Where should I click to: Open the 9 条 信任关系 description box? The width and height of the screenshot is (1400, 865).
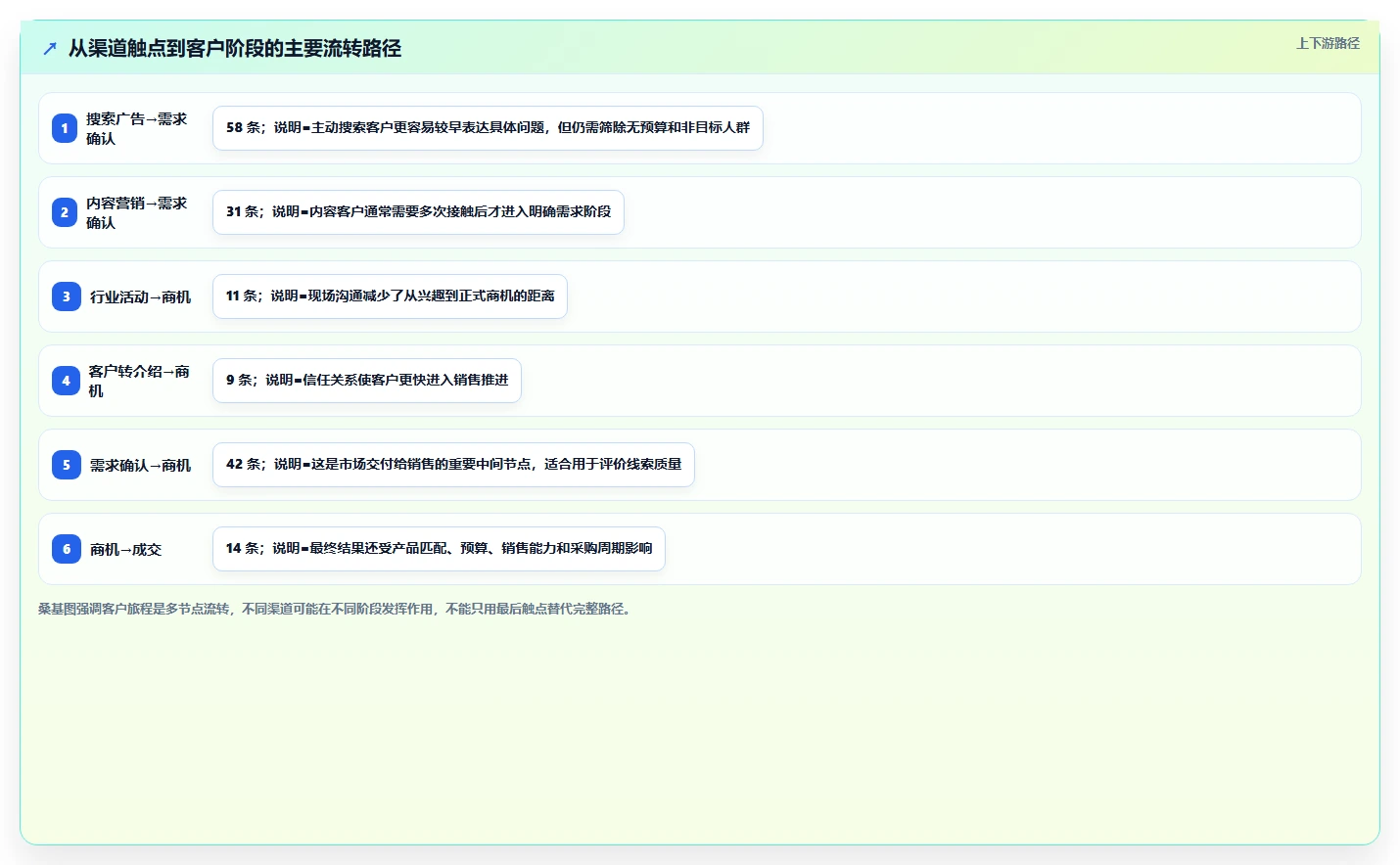[x=367, y=381]
